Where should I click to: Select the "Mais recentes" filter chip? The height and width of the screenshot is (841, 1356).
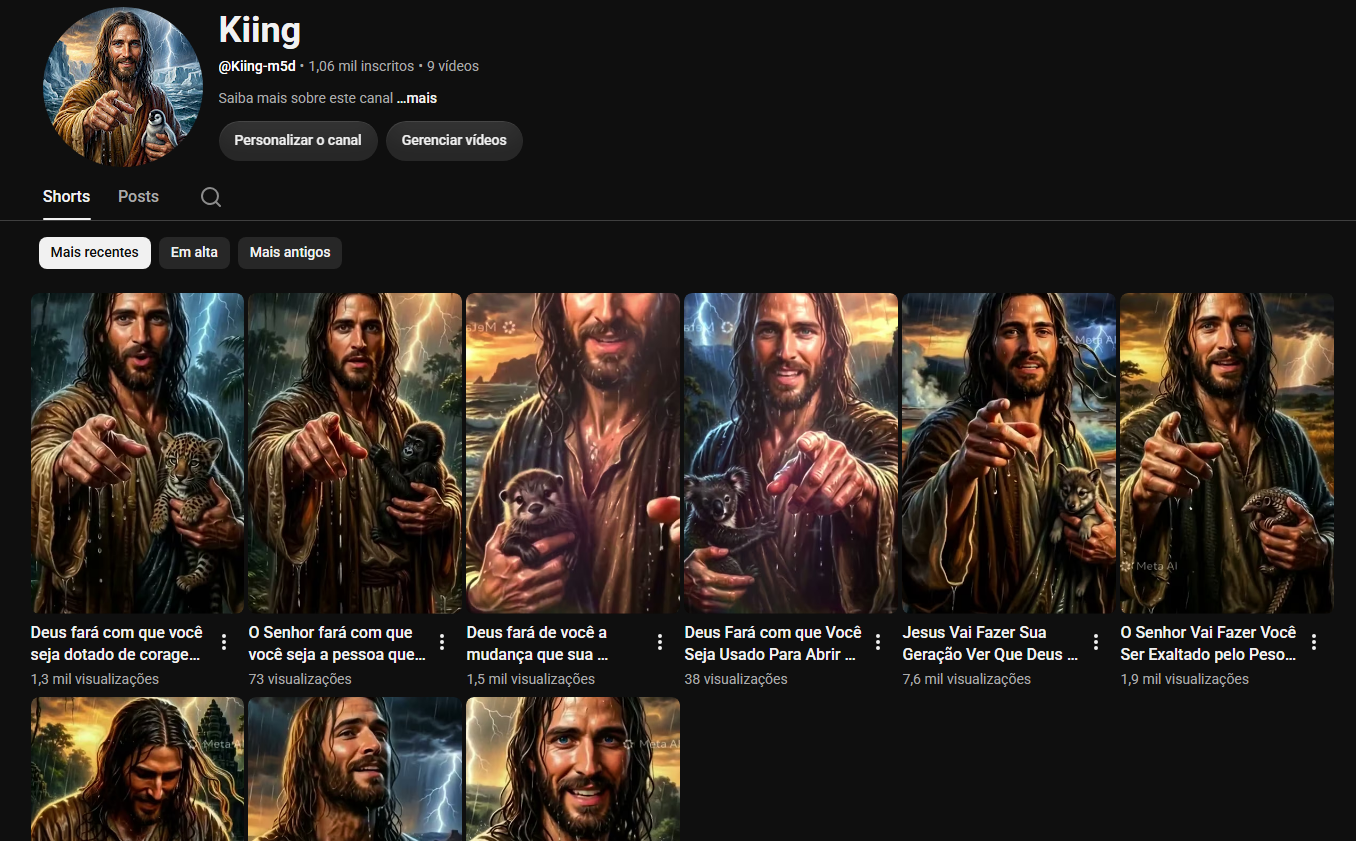95,253
